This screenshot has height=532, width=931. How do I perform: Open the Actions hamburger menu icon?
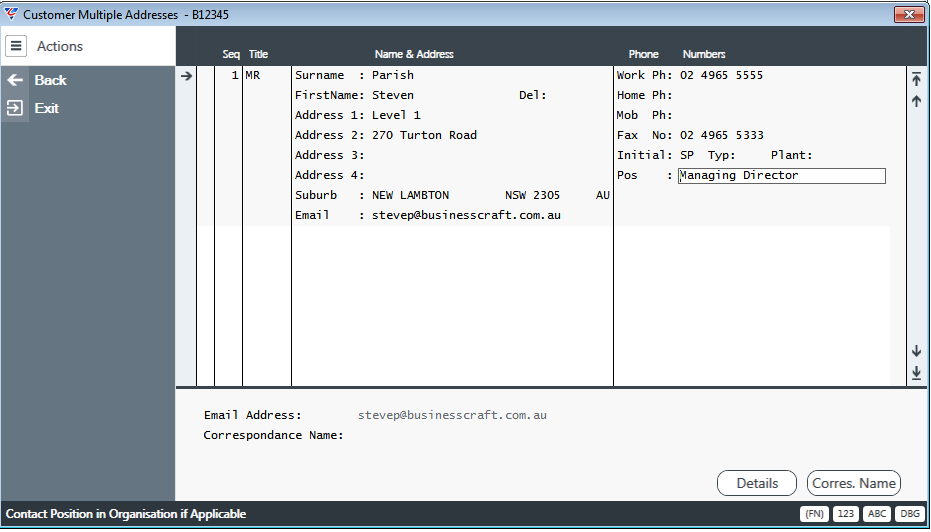tap(16, 46)
